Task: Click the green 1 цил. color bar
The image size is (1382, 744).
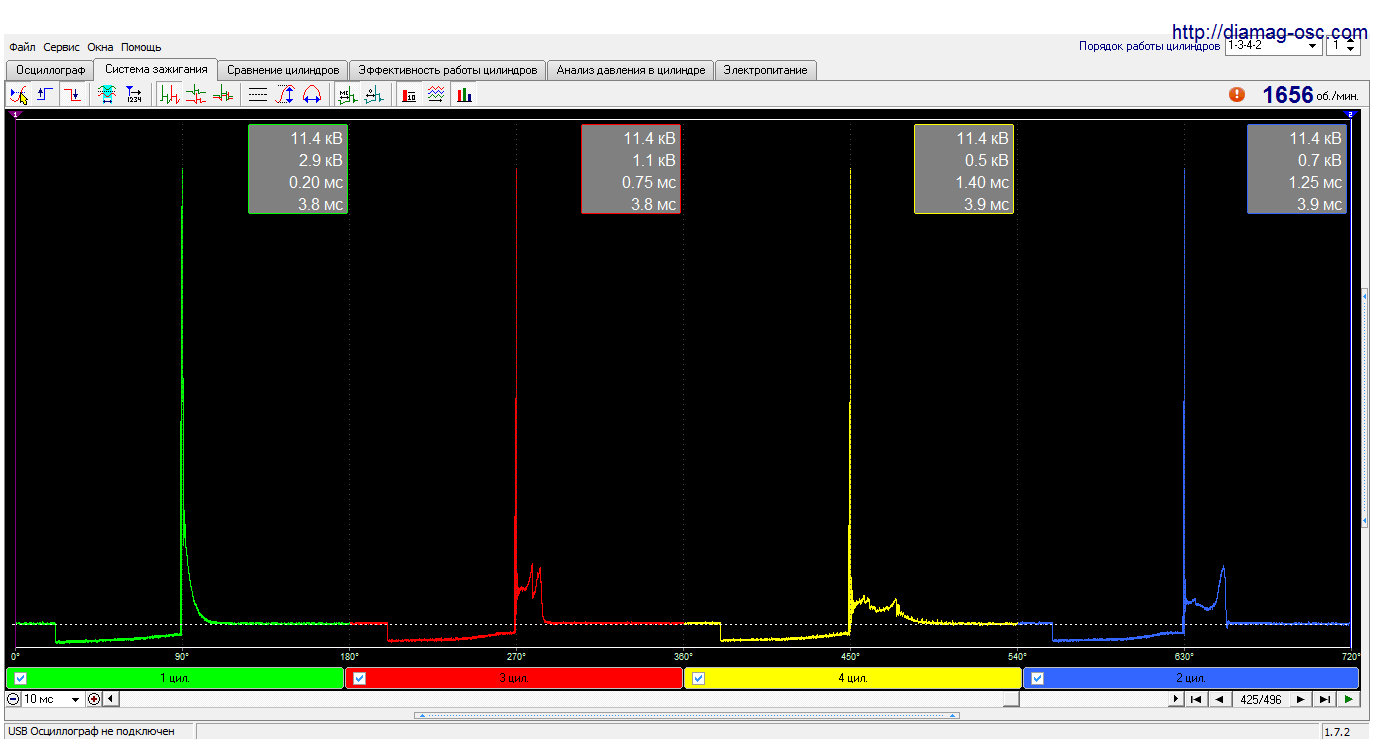Action: [x=175, y=678]
